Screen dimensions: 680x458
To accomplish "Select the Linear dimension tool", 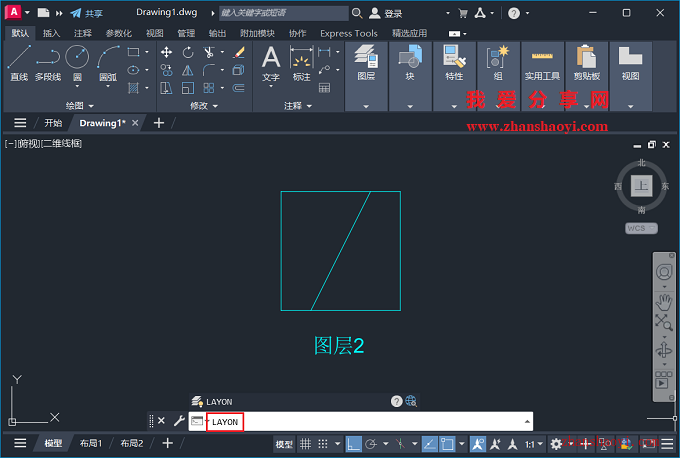I will click(x=324, y=52).
